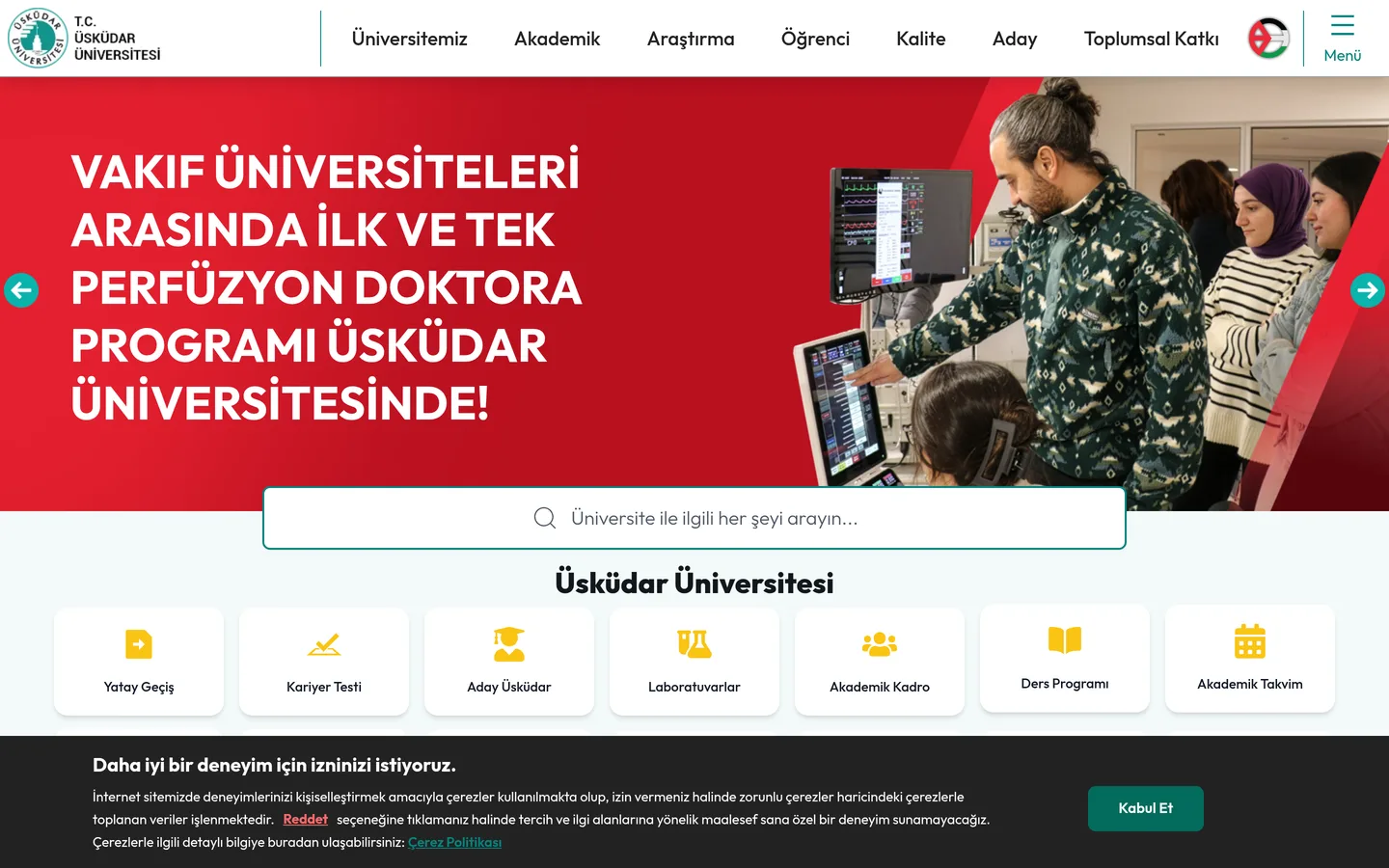The width and height of the screenshot is (1389, 868).
Task: Click the Aday Üsküdar graduate icon
Action: coord(509,643)
